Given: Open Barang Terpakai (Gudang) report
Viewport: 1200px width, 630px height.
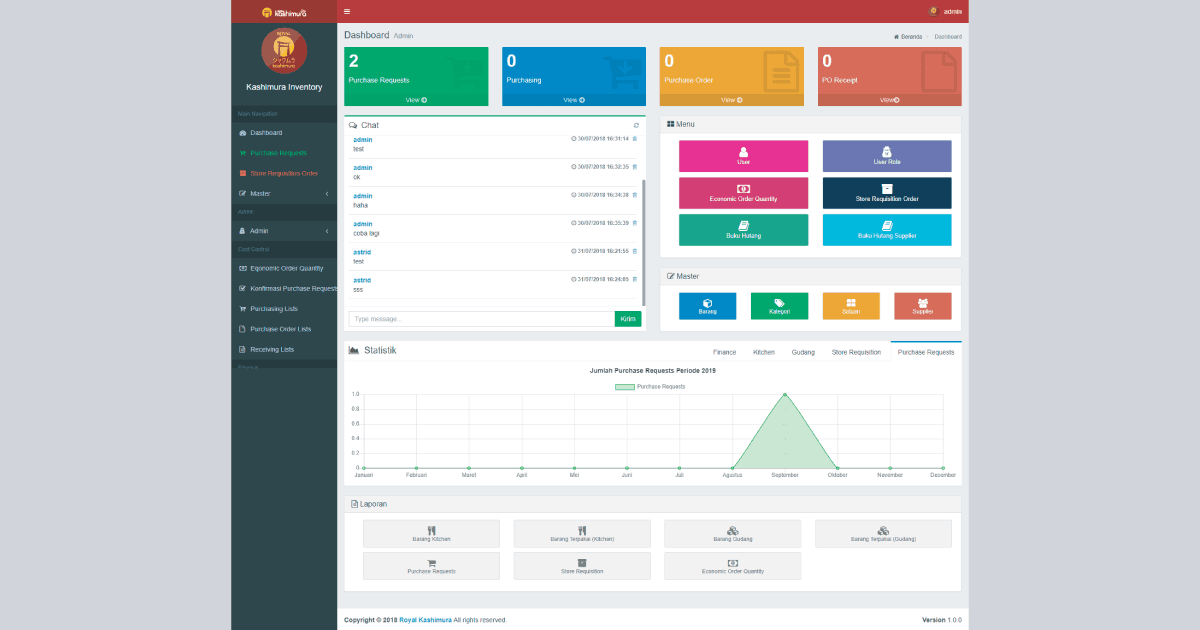Looking at the screenshot, I should pos(883,533).
